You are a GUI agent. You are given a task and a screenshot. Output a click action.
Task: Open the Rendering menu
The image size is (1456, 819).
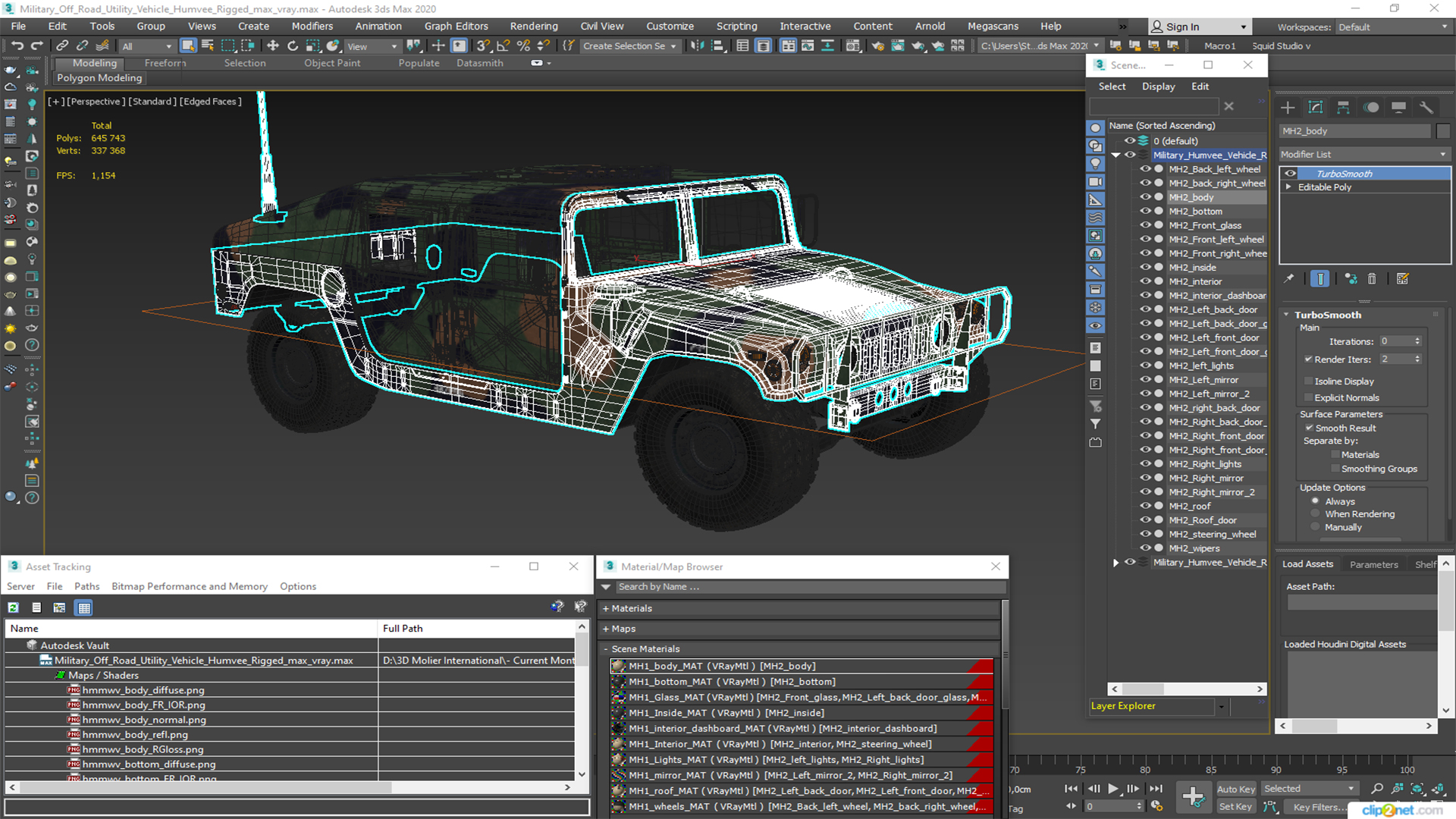pyautogui.click(x=533, y=26)
